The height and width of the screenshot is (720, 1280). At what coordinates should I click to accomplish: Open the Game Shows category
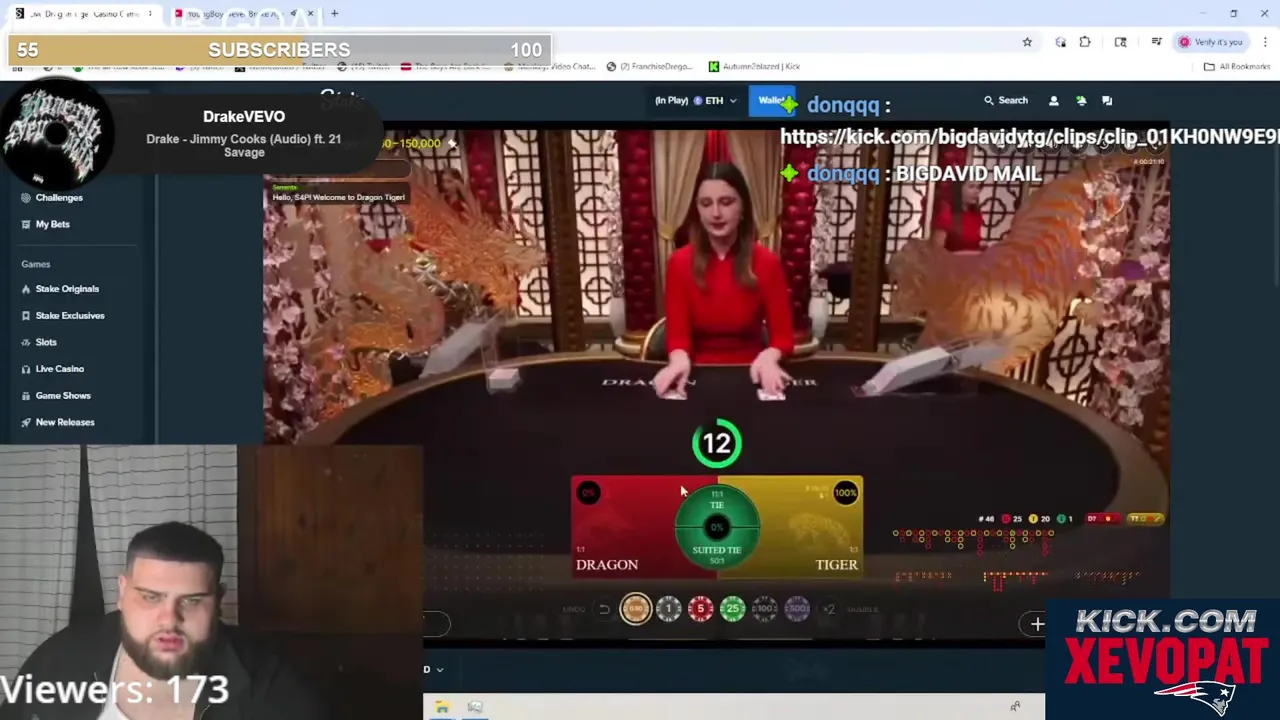pos(56,396)
